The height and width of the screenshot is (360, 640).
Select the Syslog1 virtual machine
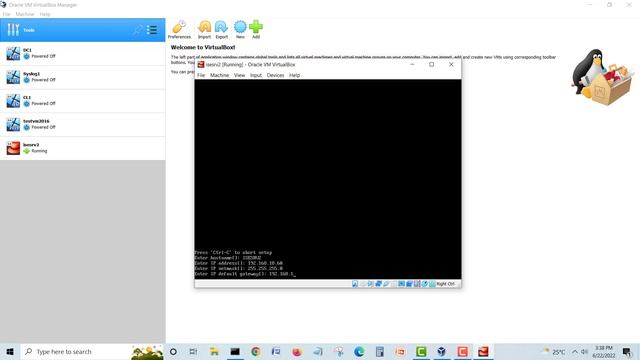[82, 77]
